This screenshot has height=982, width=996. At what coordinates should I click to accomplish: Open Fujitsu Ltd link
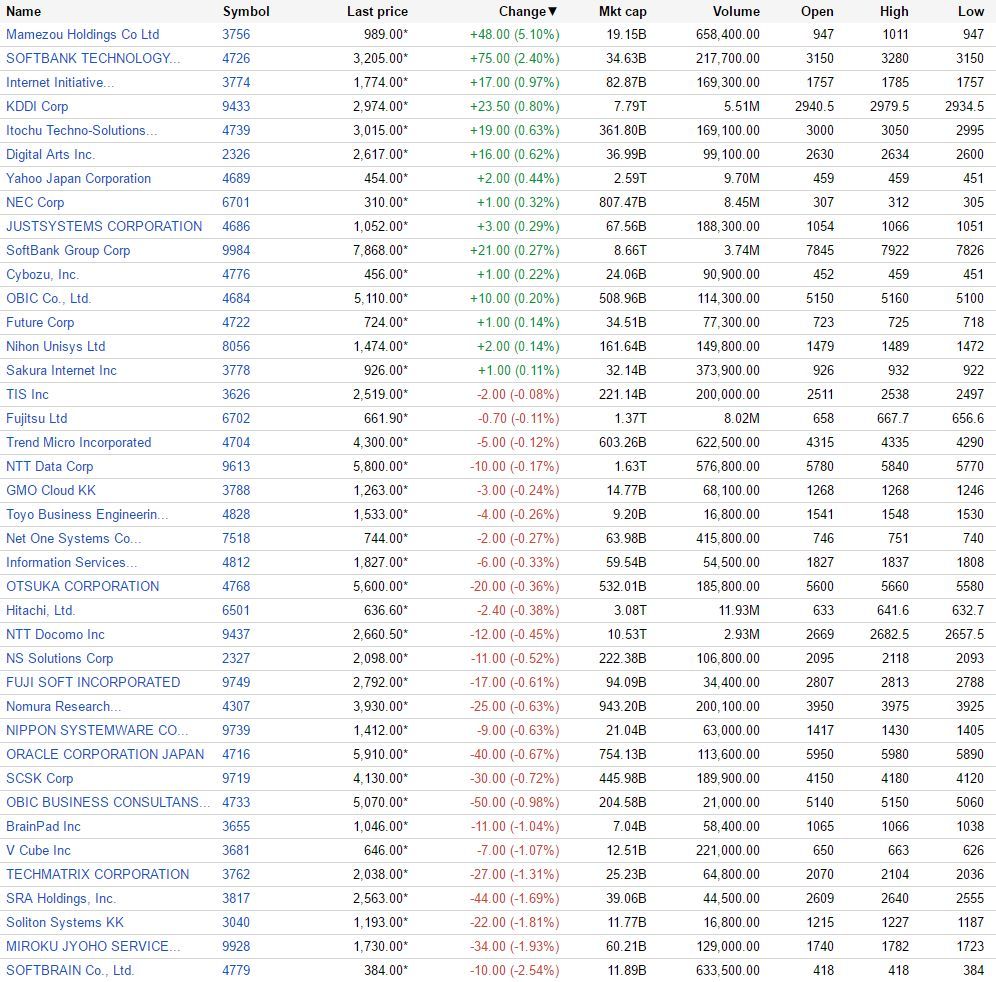pos(37,419)
